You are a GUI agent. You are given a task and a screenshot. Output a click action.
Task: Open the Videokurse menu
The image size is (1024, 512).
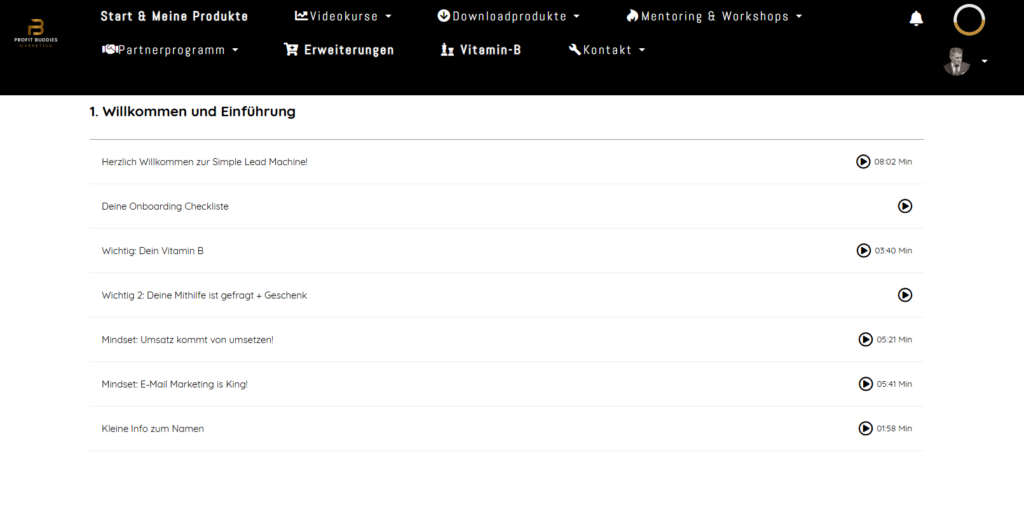point(344,16)
